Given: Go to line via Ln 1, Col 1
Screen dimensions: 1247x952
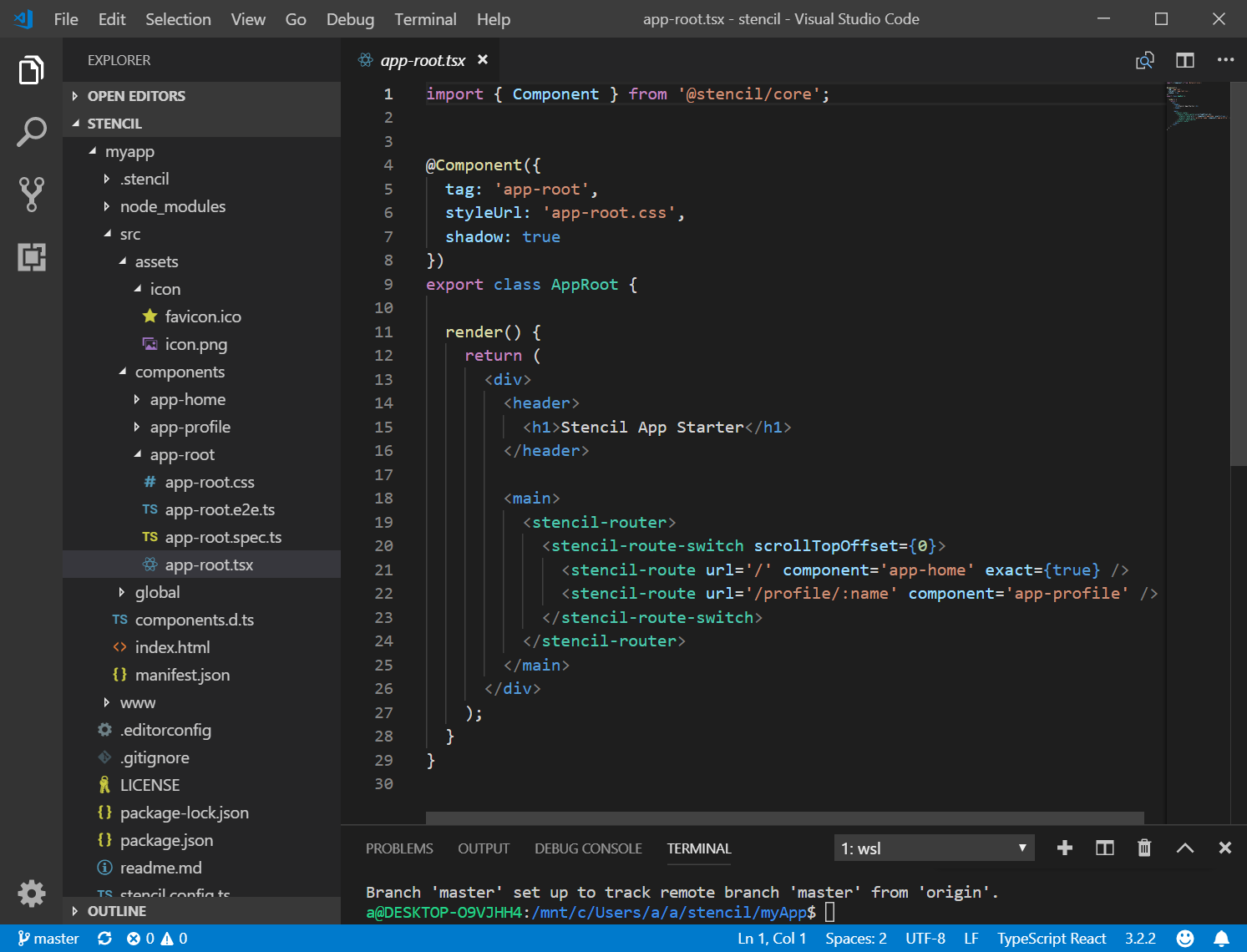Looking at the screenshot, I should [x=772, y=939].
